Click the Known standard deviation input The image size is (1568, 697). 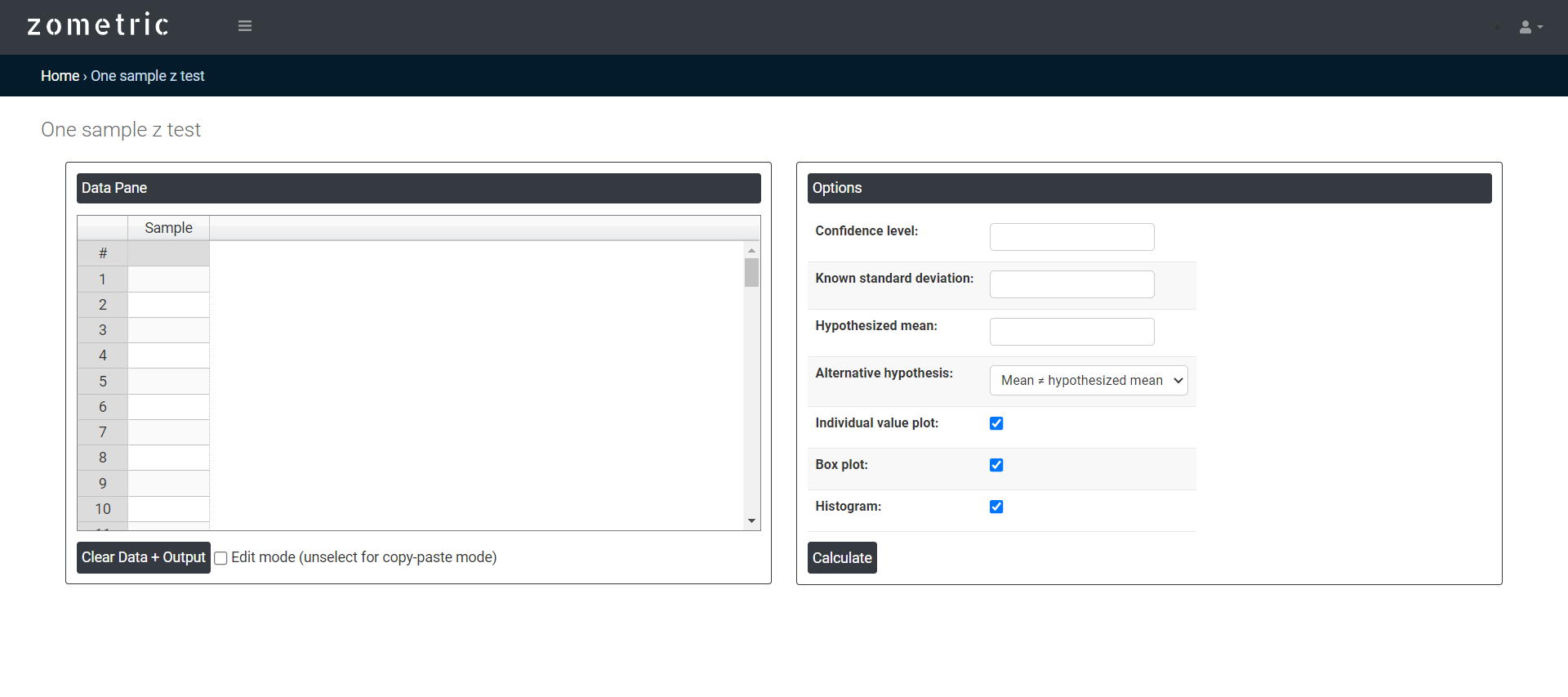click(1071, 284)
